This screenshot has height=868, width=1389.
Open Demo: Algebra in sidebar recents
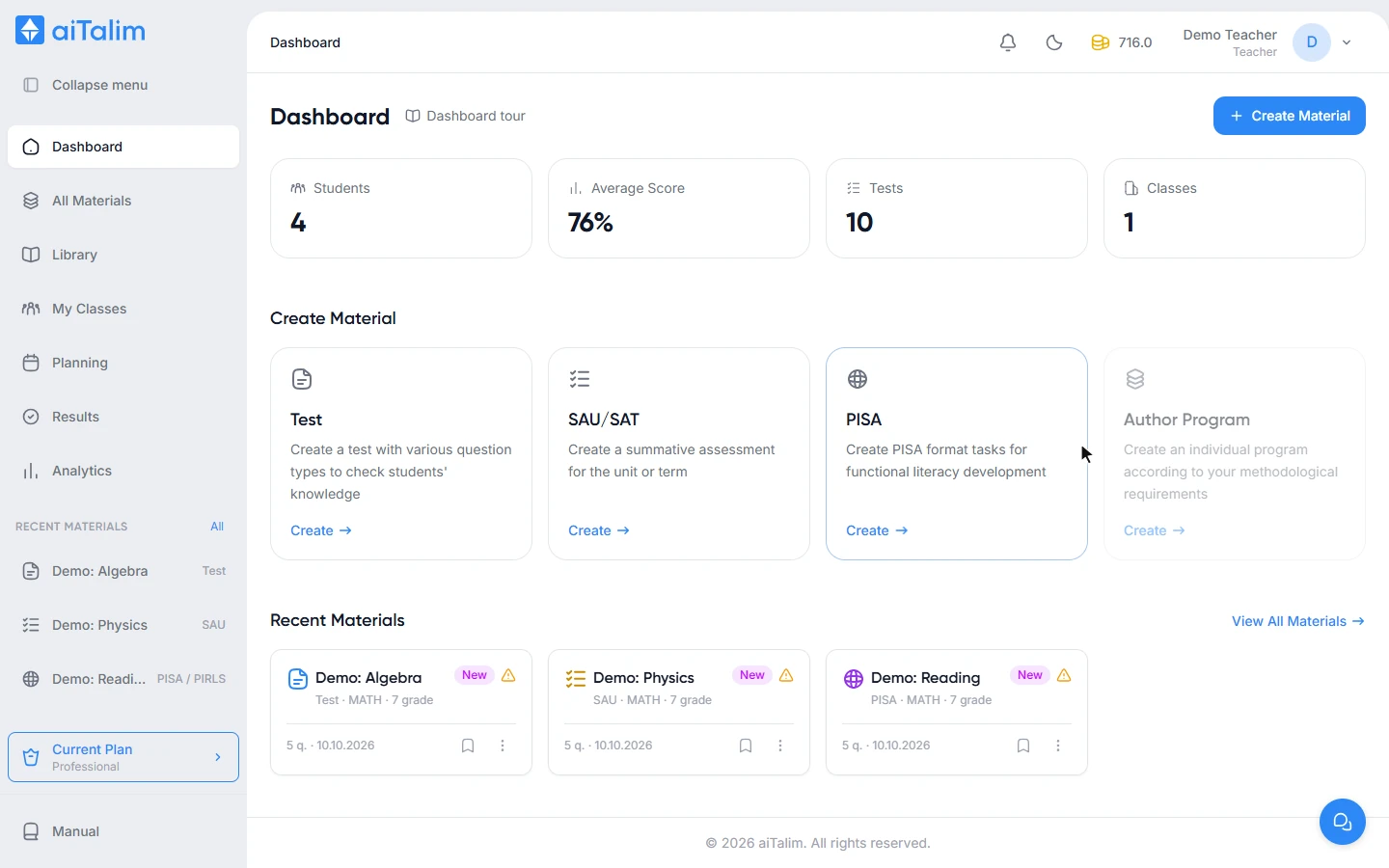pyautogui.click(x=123, y=571)
